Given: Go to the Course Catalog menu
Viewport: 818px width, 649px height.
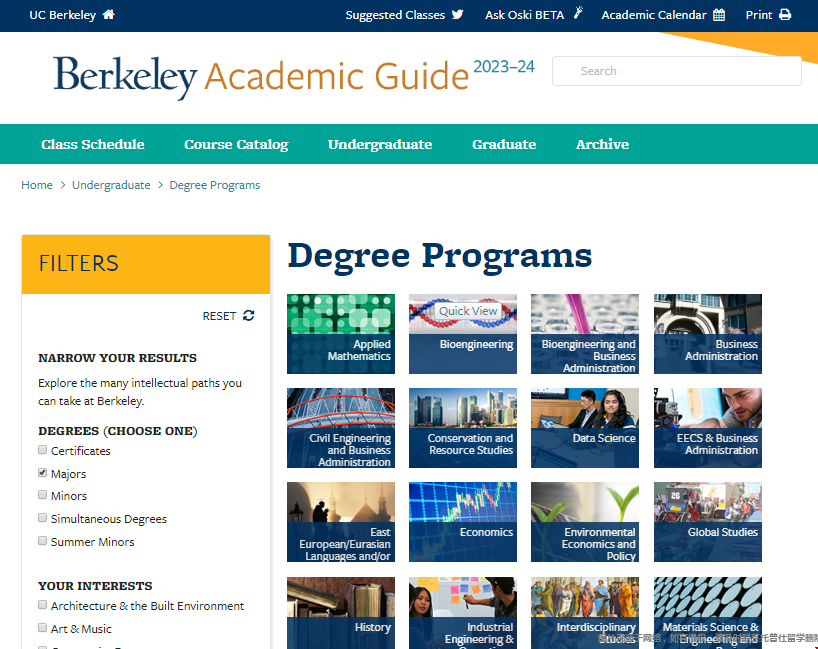Looking at the screenshot, I should coord(236,144).
